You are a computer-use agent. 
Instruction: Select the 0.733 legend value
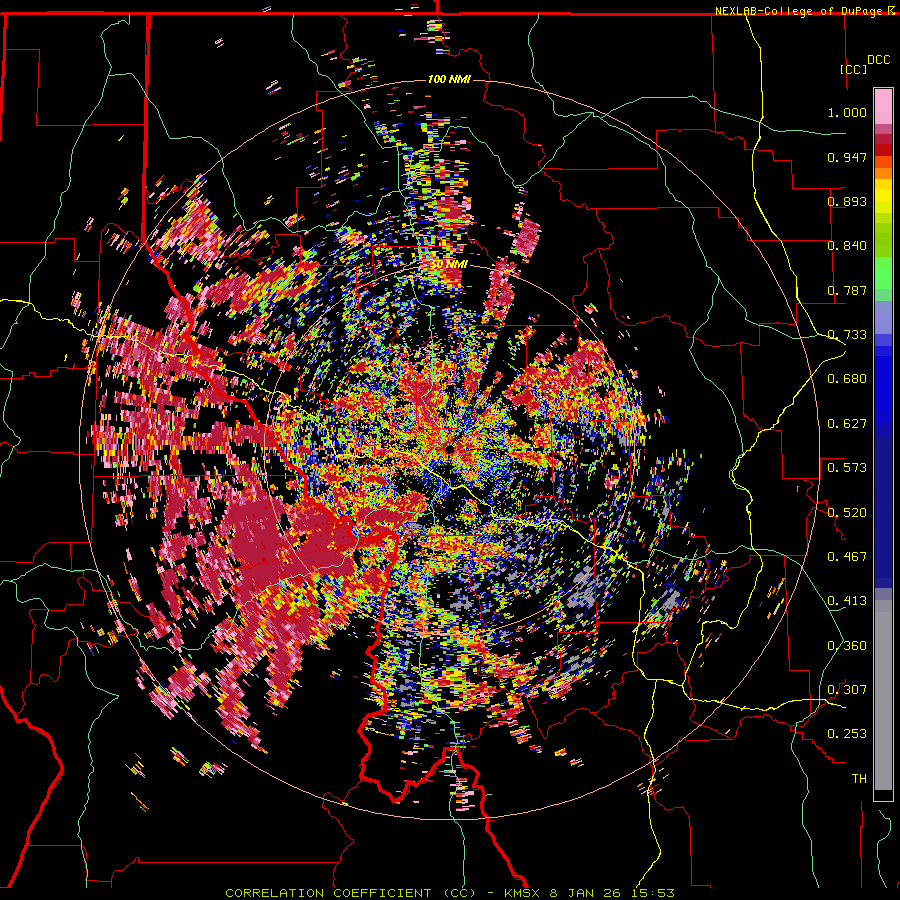847,335
